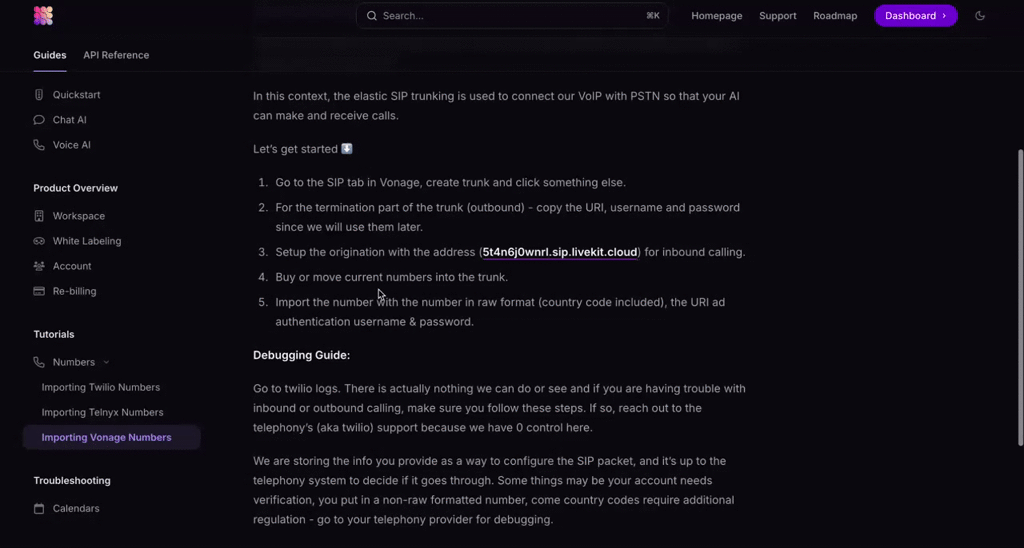Click the colorful logo icon in header
This screenshot has height=548, width=1024.
coord(43,16)
